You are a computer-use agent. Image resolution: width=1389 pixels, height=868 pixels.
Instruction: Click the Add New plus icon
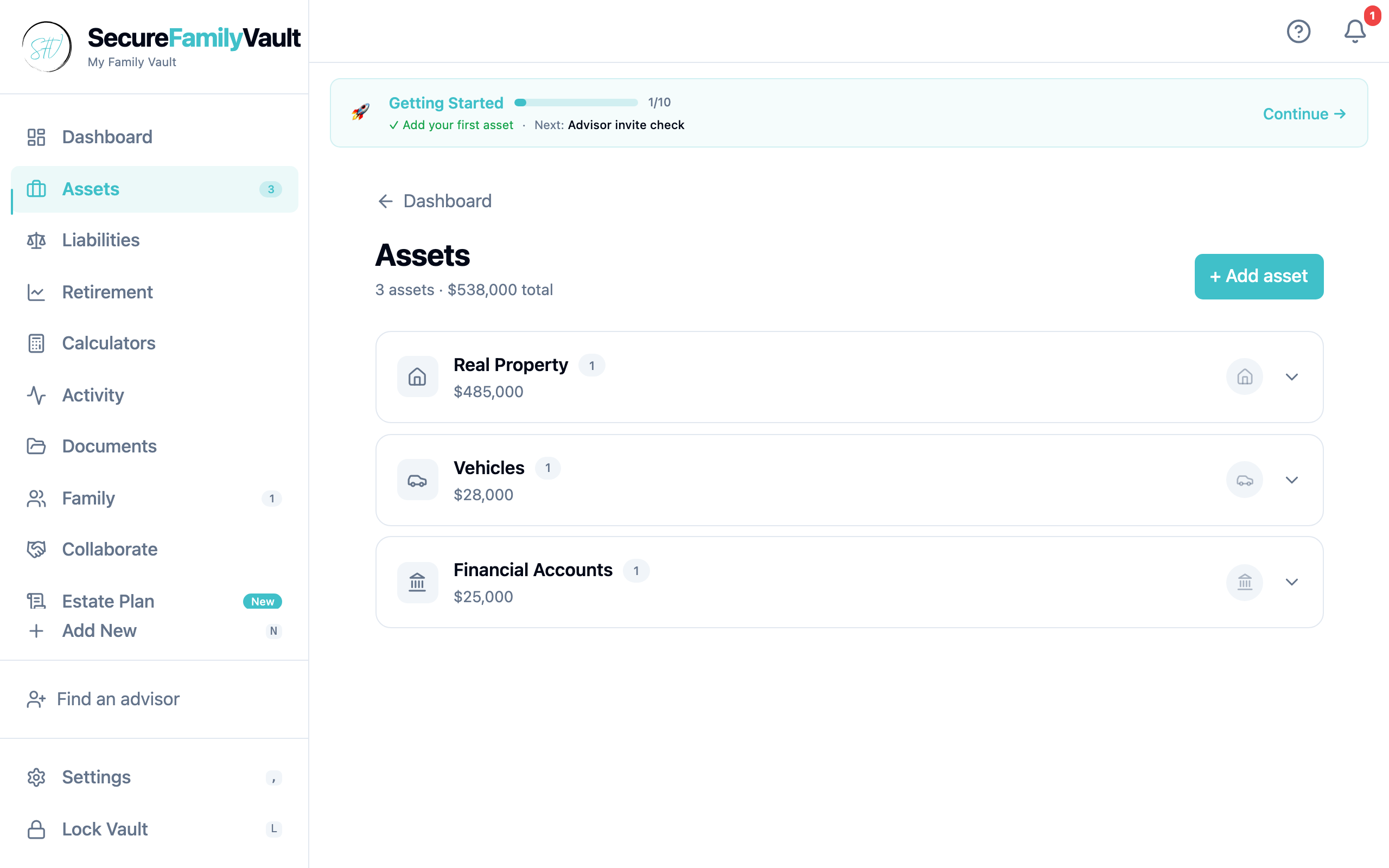tap(36, 631)
